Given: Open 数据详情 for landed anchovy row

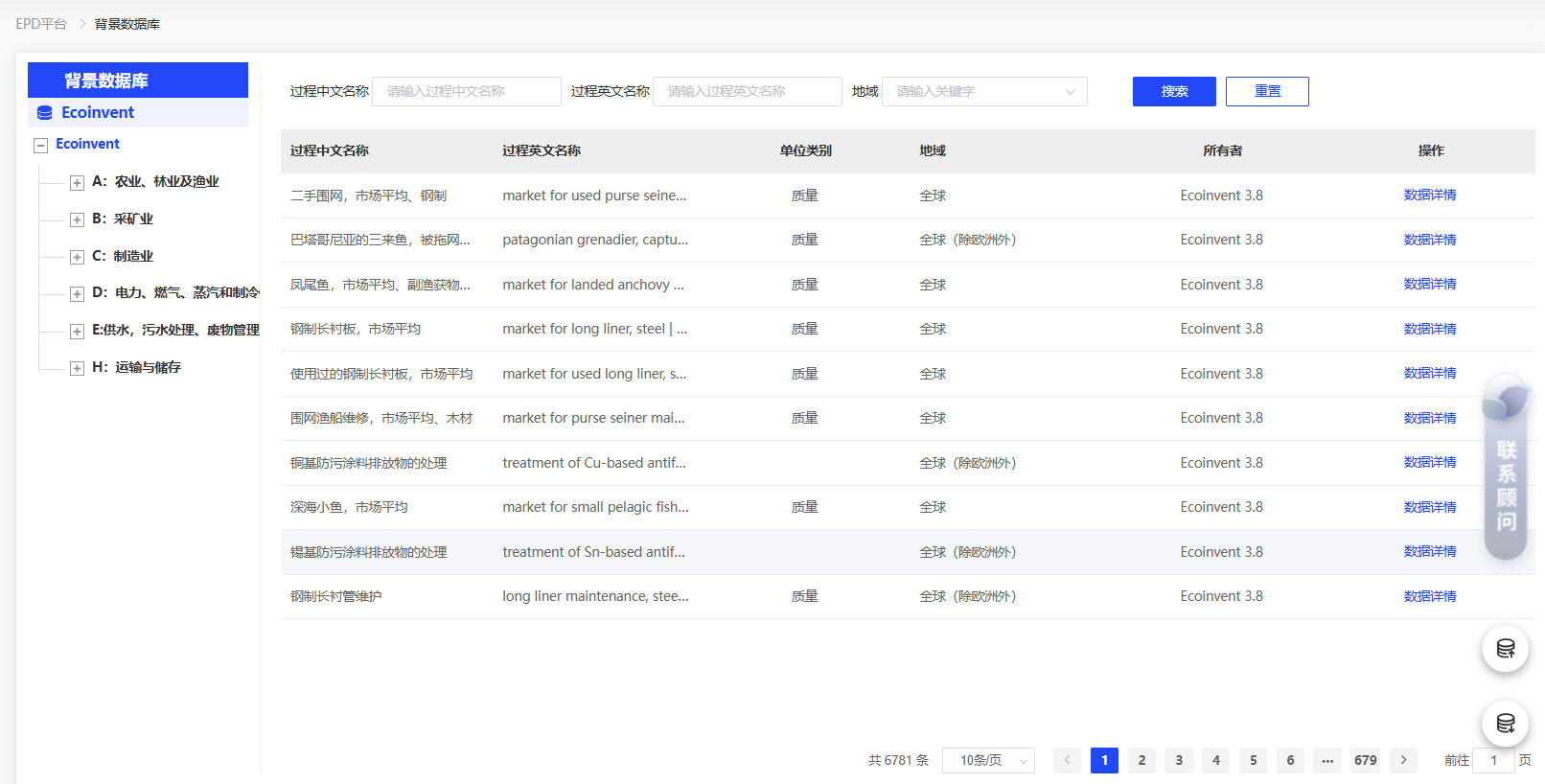Looking at the screenshot, I should pos(1430,284).
